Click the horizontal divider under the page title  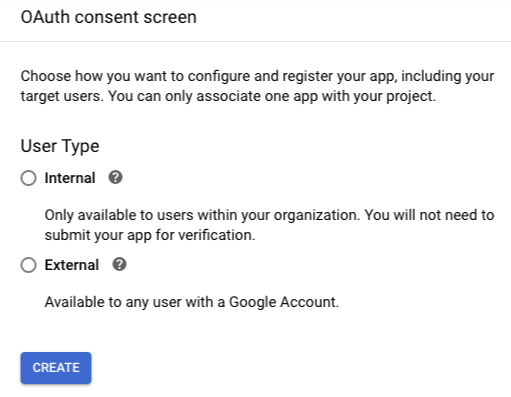tap(255, 41)
